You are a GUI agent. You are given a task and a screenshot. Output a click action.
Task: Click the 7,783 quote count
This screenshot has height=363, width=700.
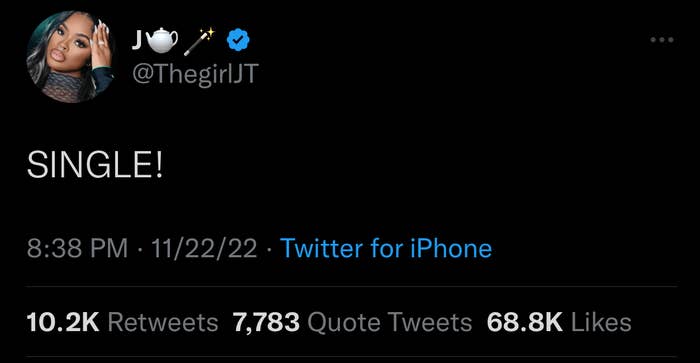266,322
